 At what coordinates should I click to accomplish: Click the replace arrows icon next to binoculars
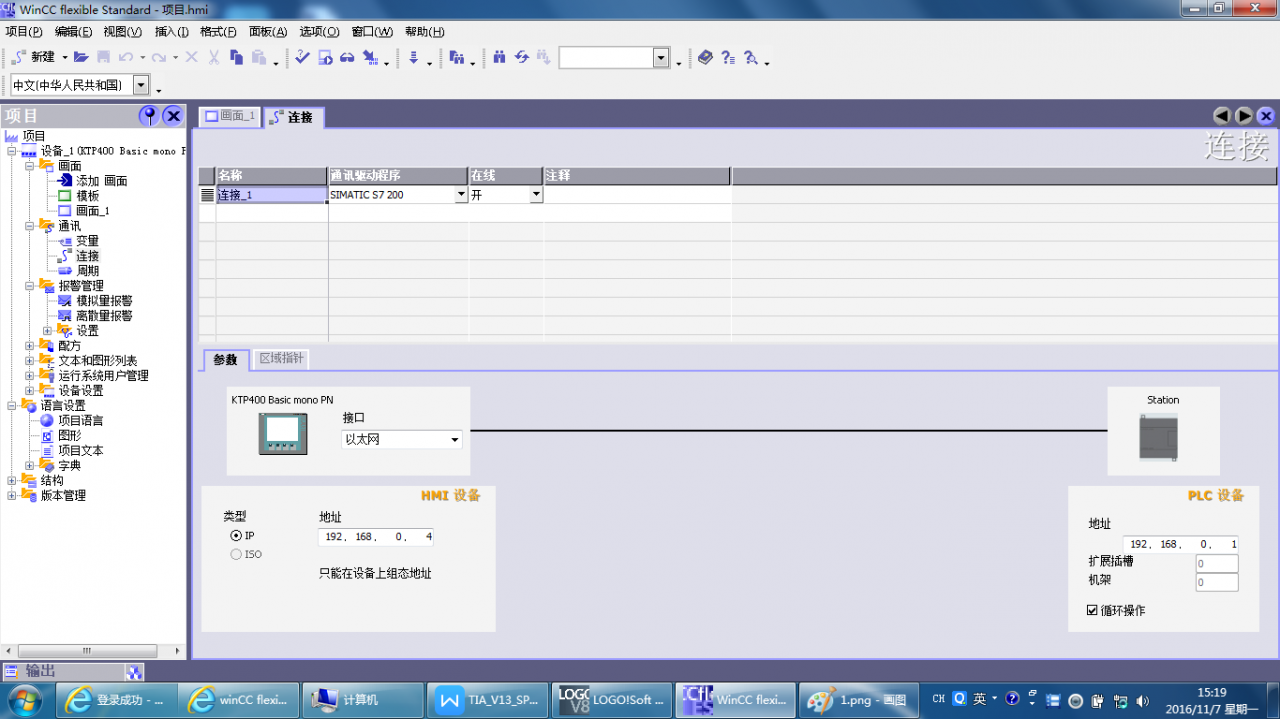pyautogui.click(x=521, y=58)
